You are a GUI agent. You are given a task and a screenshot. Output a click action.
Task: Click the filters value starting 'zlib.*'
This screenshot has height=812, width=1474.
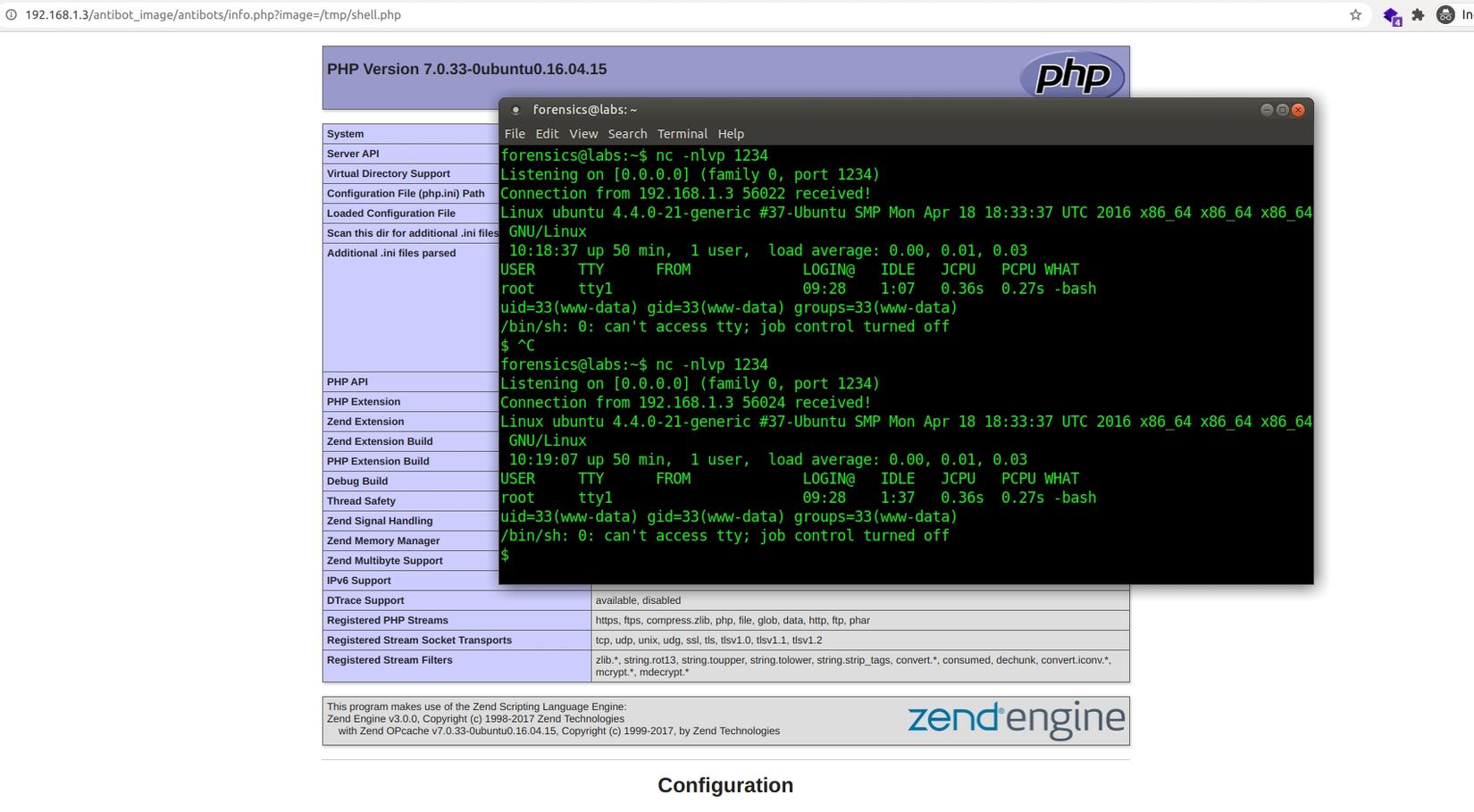pos(853,666)
